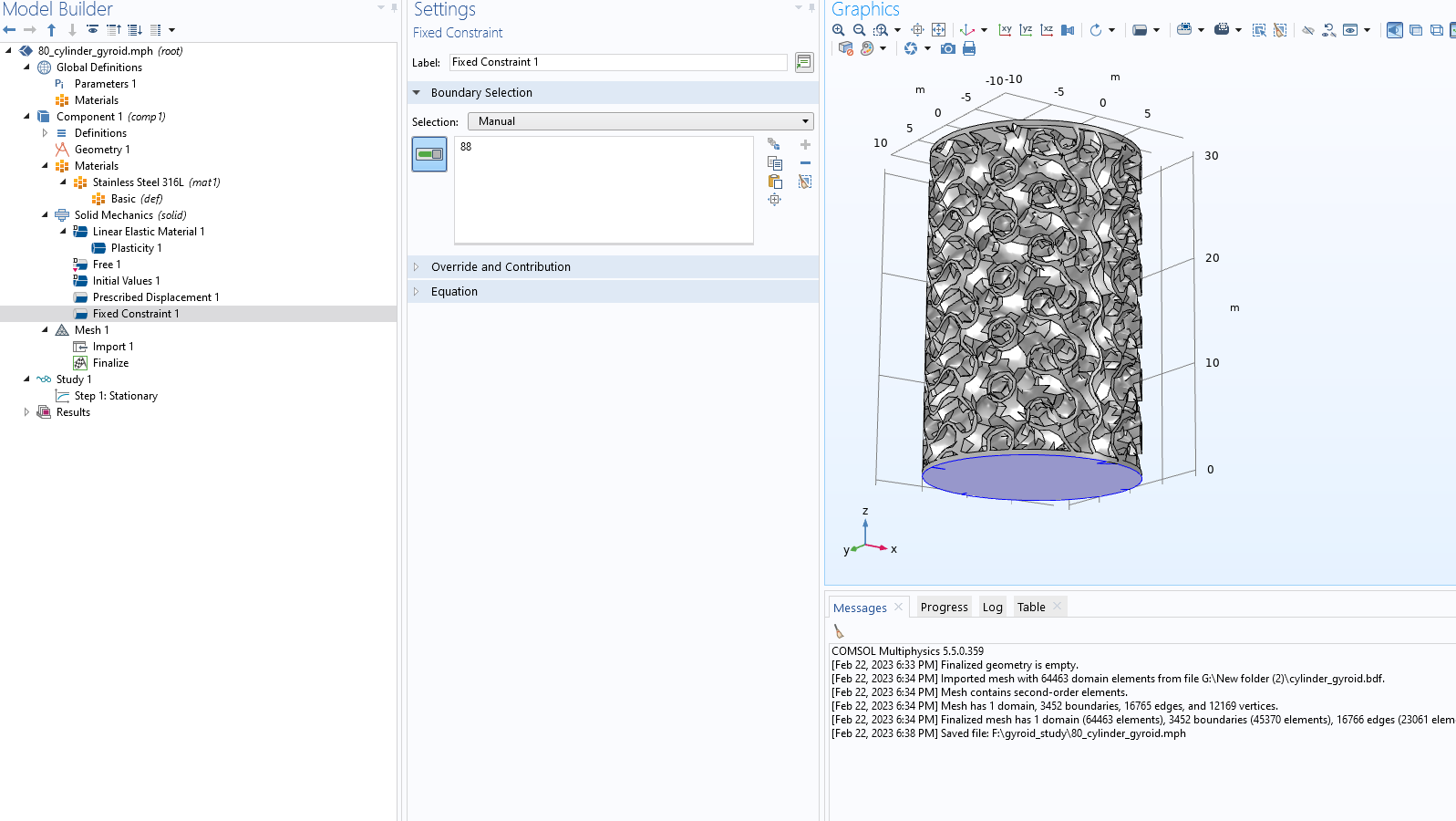This screenshot has width=1456, height=821.
Task: Select the Import 1 mesh node
Action: (112, 347)
